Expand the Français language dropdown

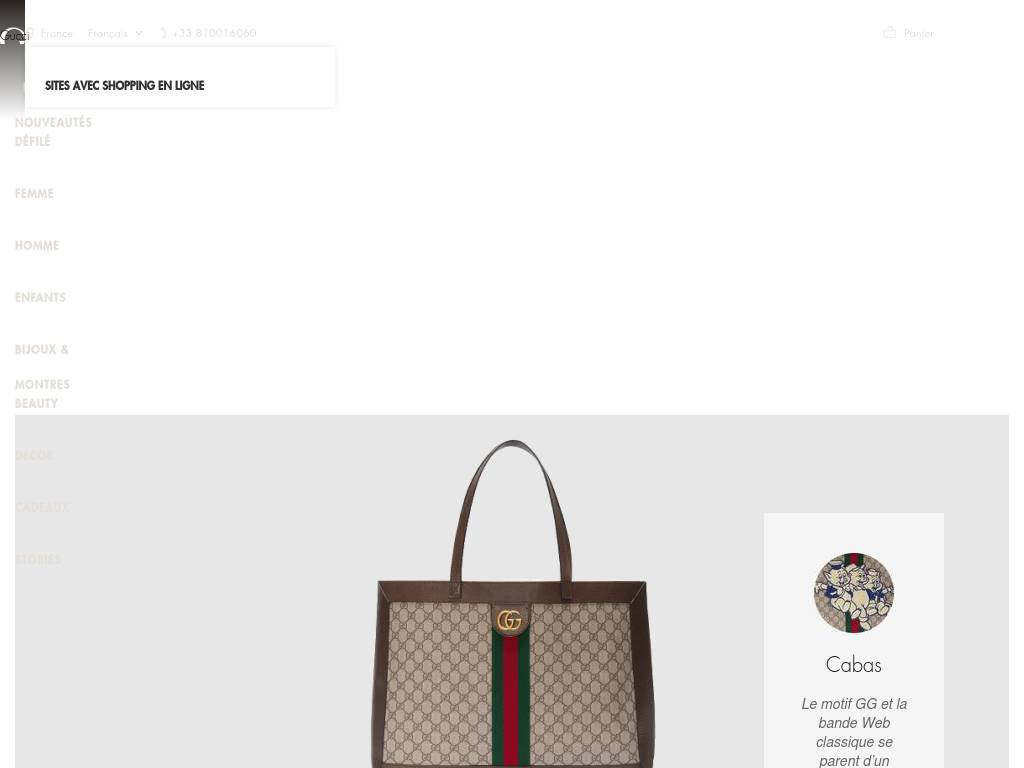(115, 33)
